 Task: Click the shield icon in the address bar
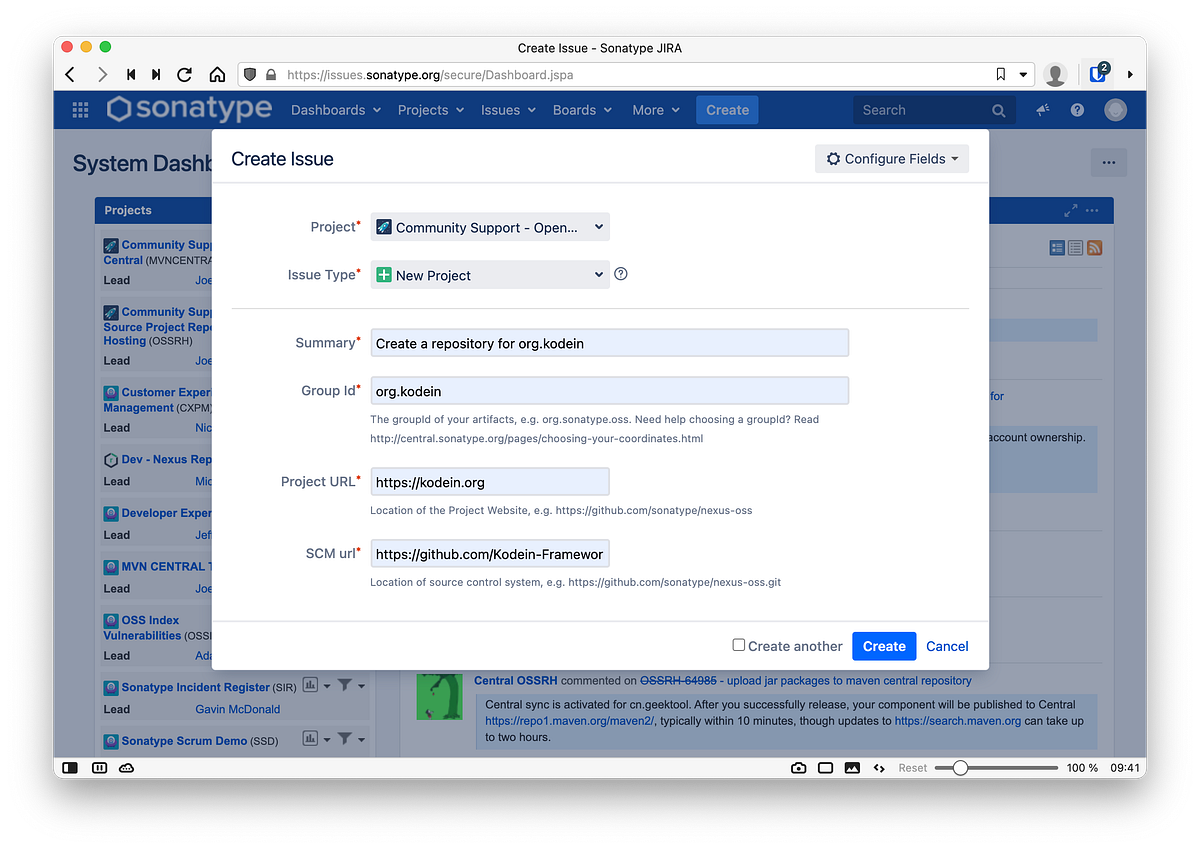(250, 74)
